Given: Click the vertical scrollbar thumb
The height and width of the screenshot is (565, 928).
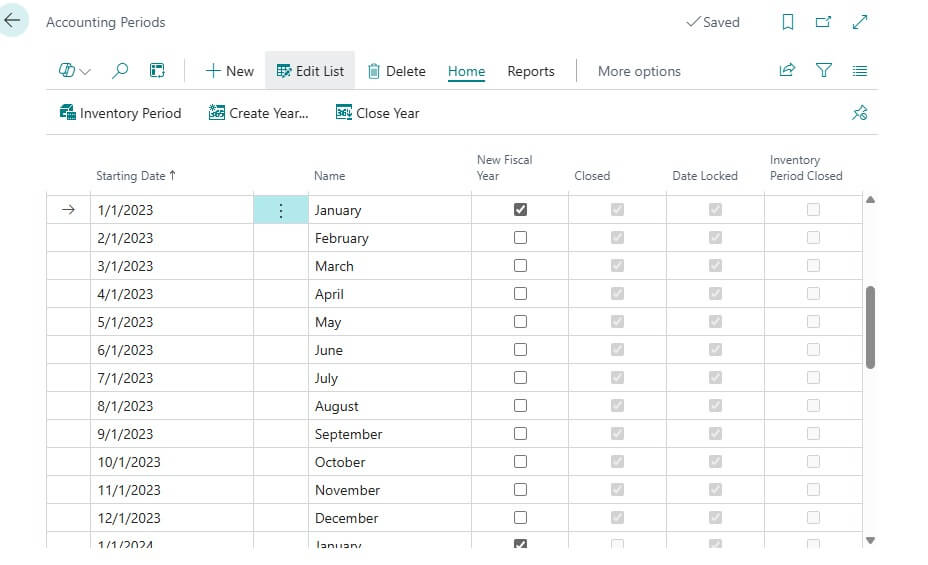Looking at the screenshot, I should (870, 327).
